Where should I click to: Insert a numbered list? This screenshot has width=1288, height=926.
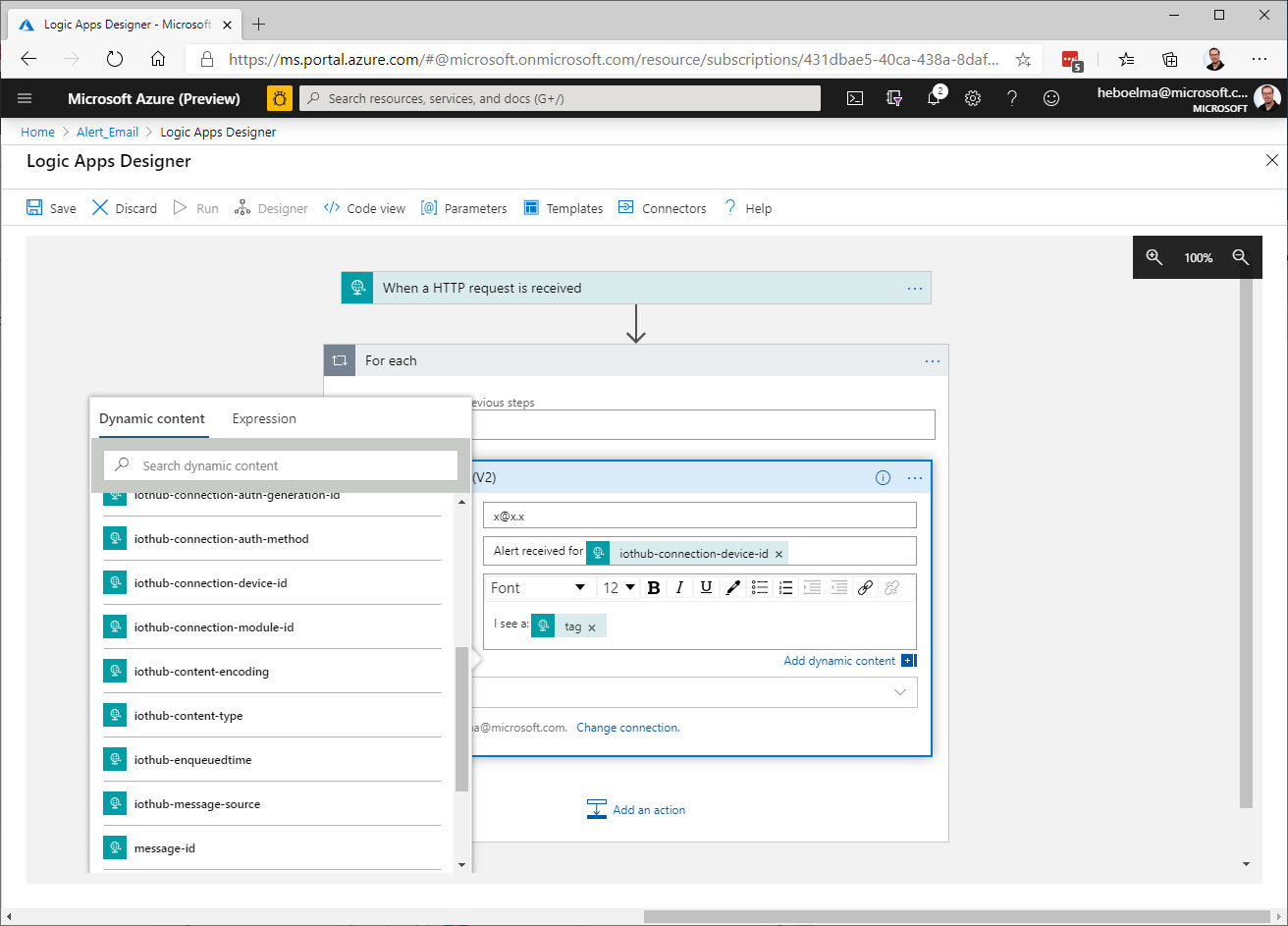(x=785, y=587)
